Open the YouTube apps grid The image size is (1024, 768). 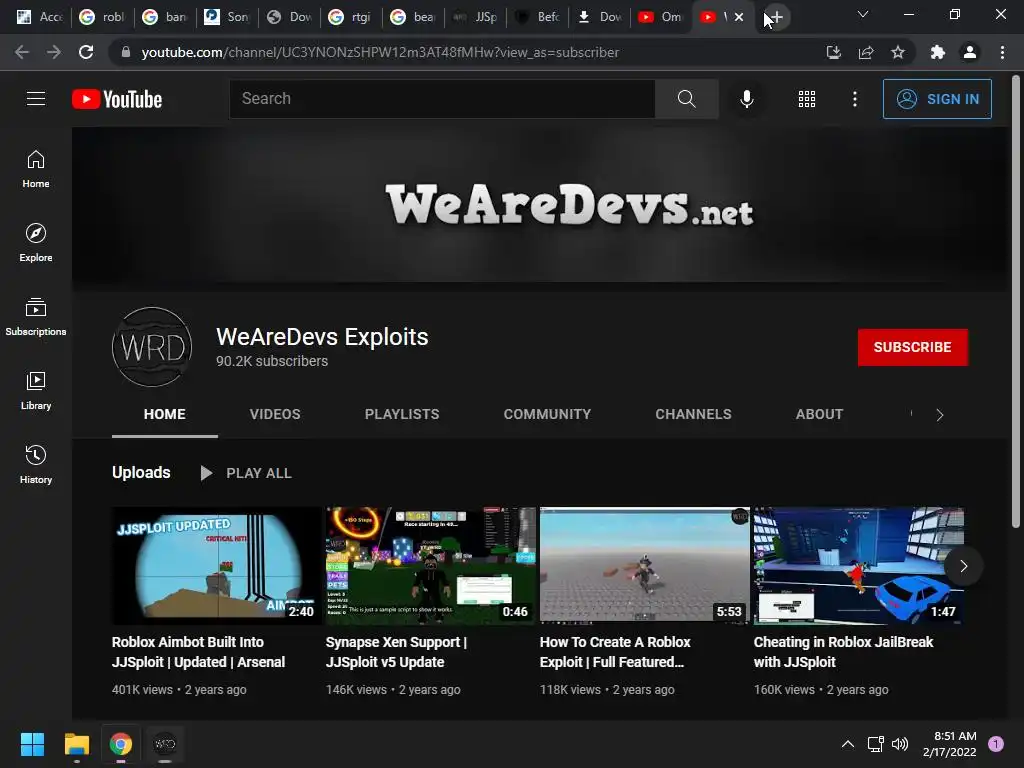point(807,99)
